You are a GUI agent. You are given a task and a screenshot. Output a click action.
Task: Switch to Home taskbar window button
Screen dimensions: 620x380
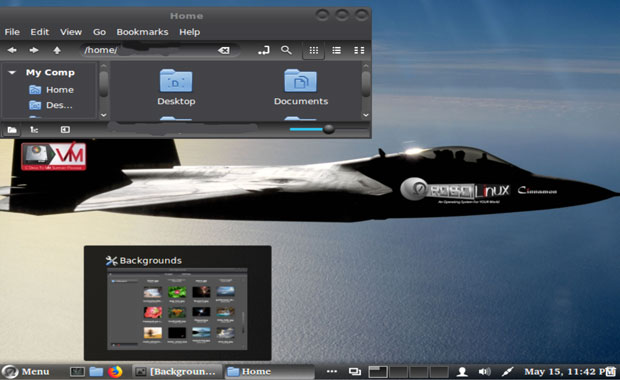269,372
